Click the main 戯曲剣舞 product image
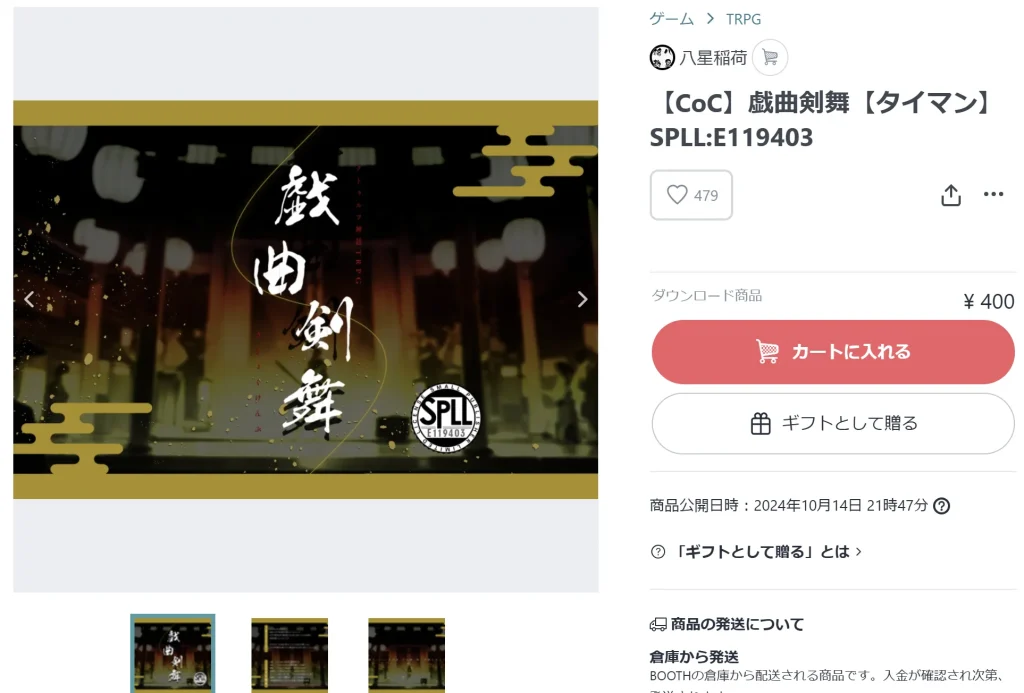The image size is (1024, 693). click(306, 299)
